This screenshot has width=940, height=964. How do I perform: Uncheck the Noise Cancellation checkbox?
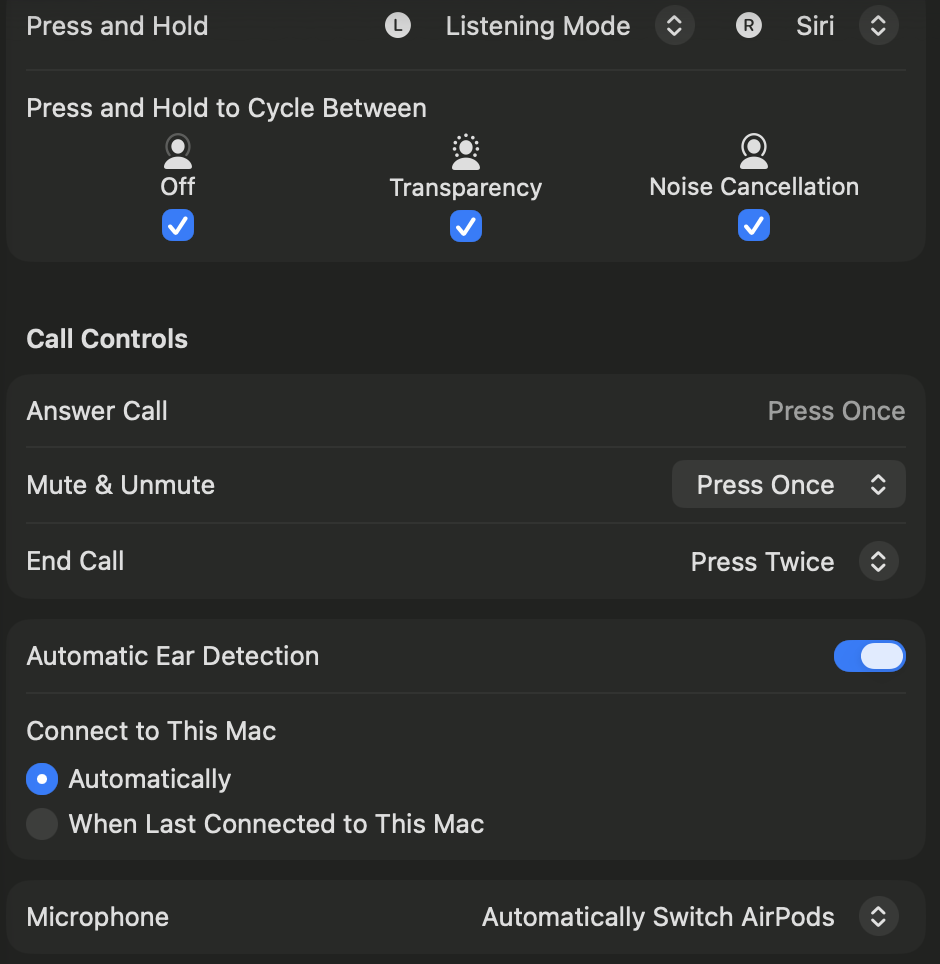[754, 225]
